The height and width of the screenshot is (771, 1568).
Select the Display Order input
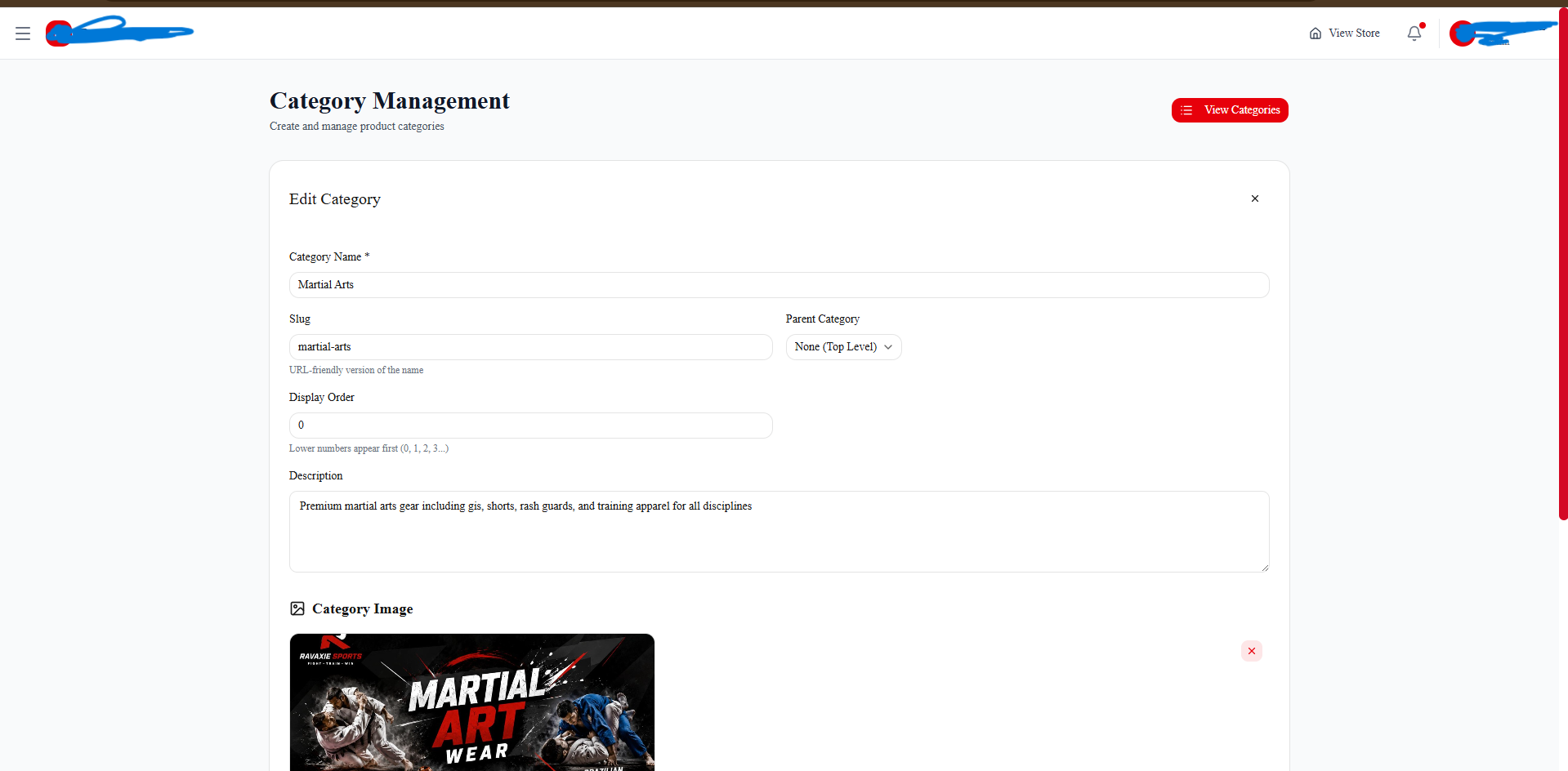(530, 426)
